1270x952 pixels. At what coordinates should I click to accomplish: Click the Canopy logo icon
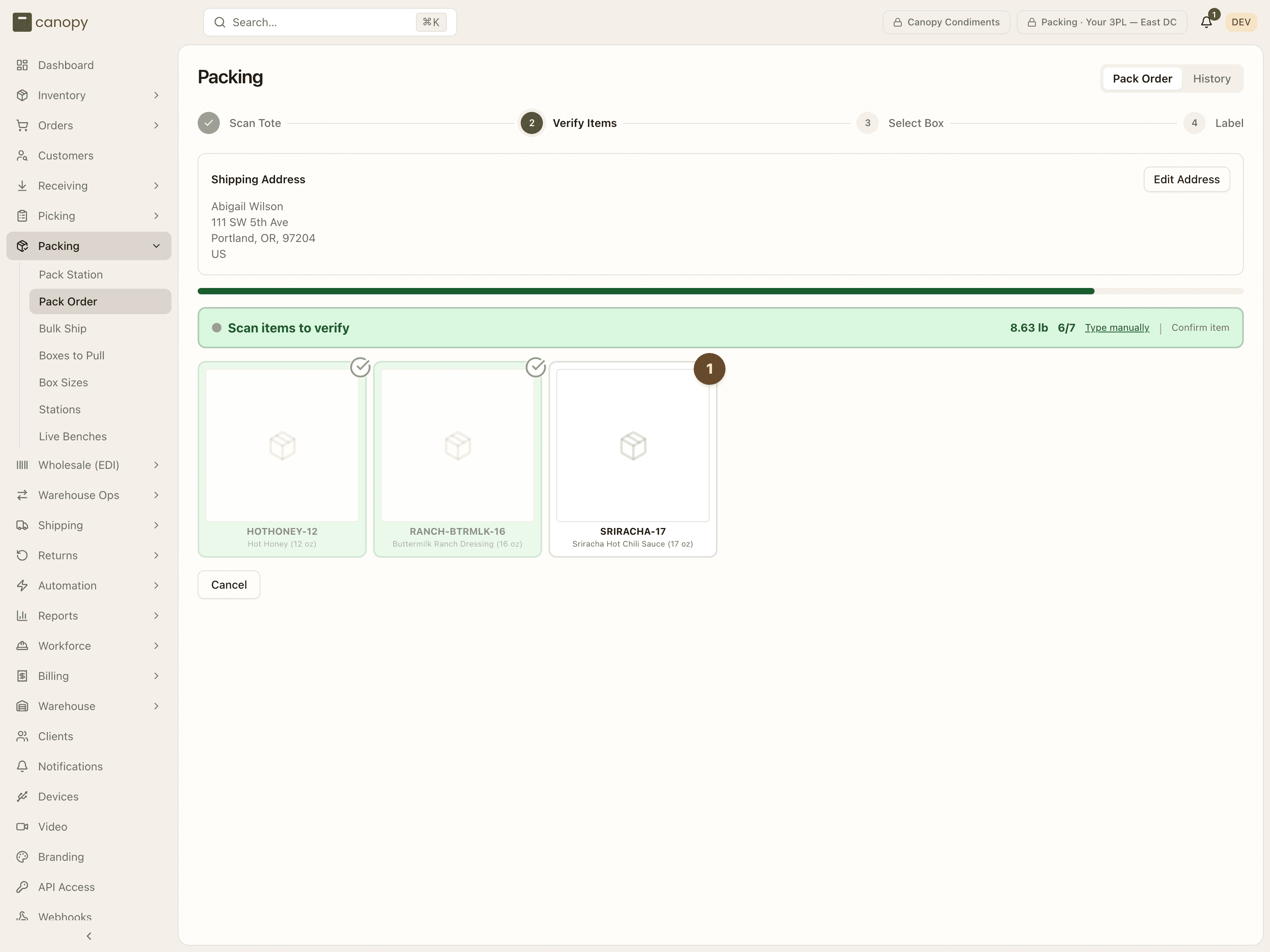22,22
